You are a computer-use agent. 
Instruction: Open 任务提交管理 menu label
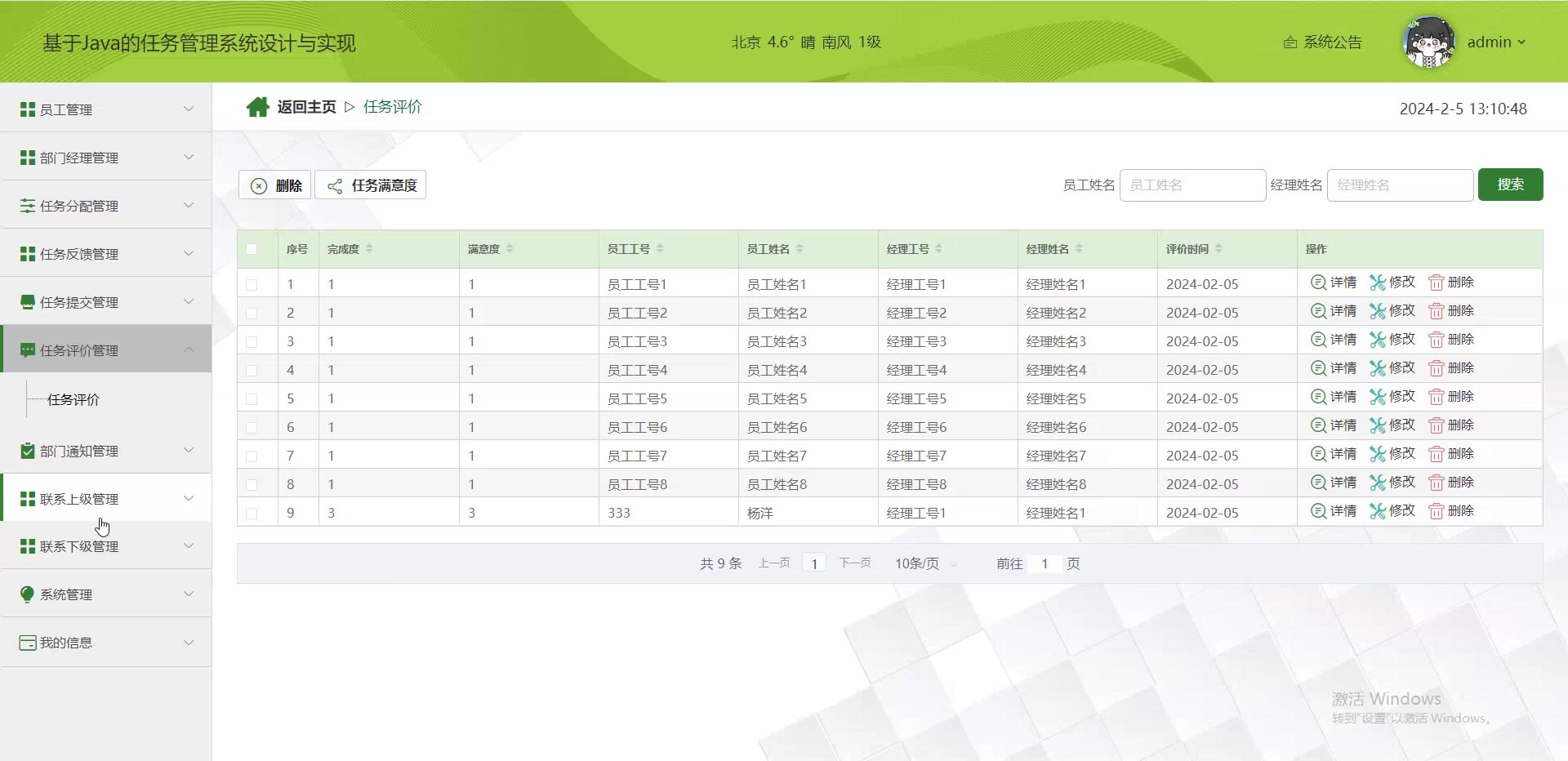[x=79, y=302]
